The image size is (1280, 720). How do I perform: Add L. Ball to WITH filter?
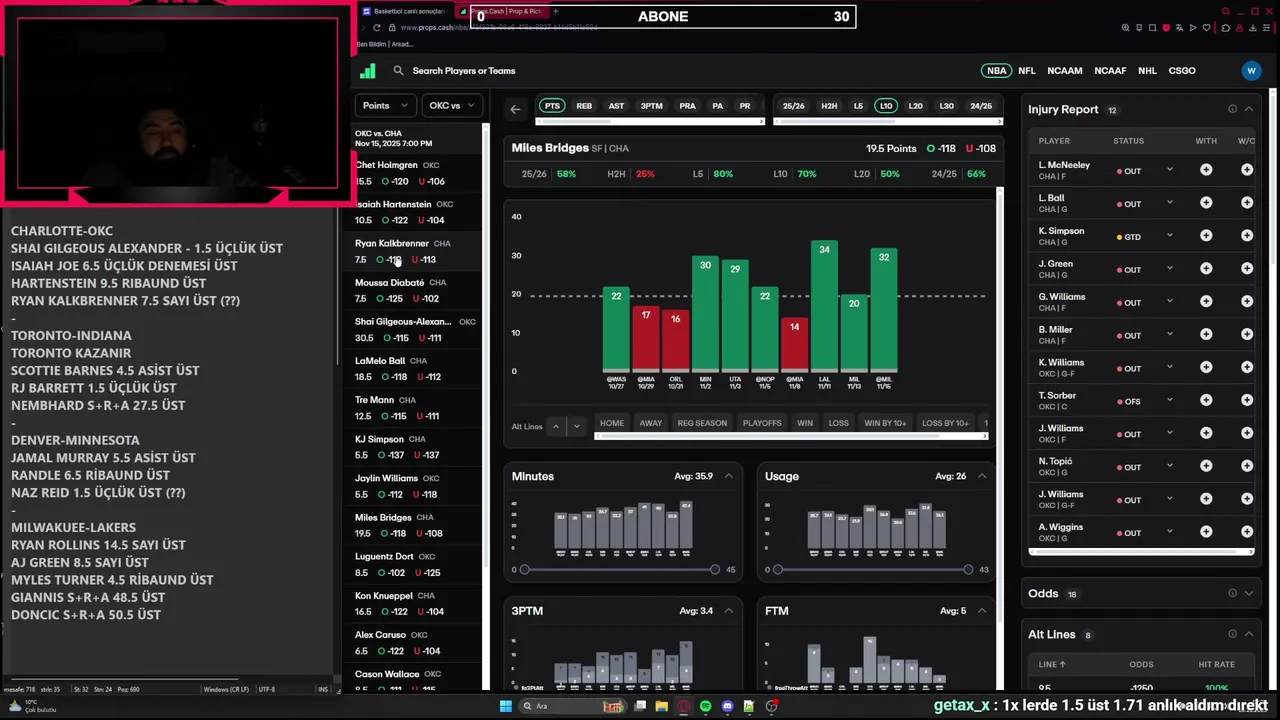click(1206, 203)
